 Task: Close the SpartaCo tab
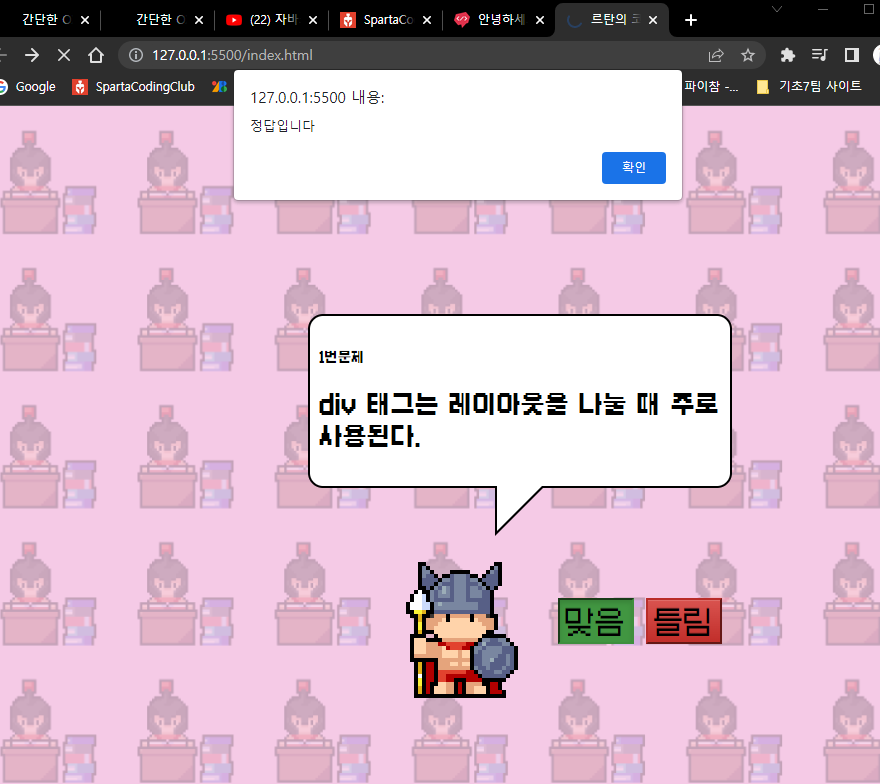coord(427,20)
